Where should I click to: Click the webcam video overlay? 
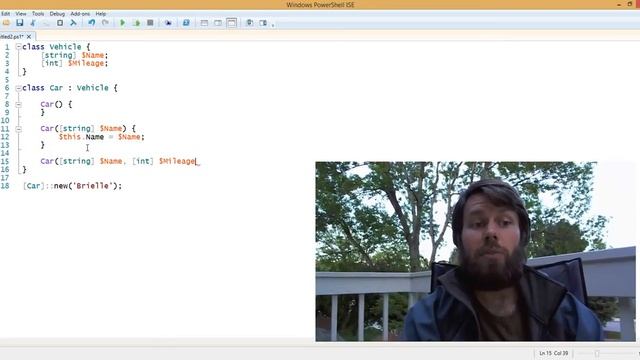point(476,251)
